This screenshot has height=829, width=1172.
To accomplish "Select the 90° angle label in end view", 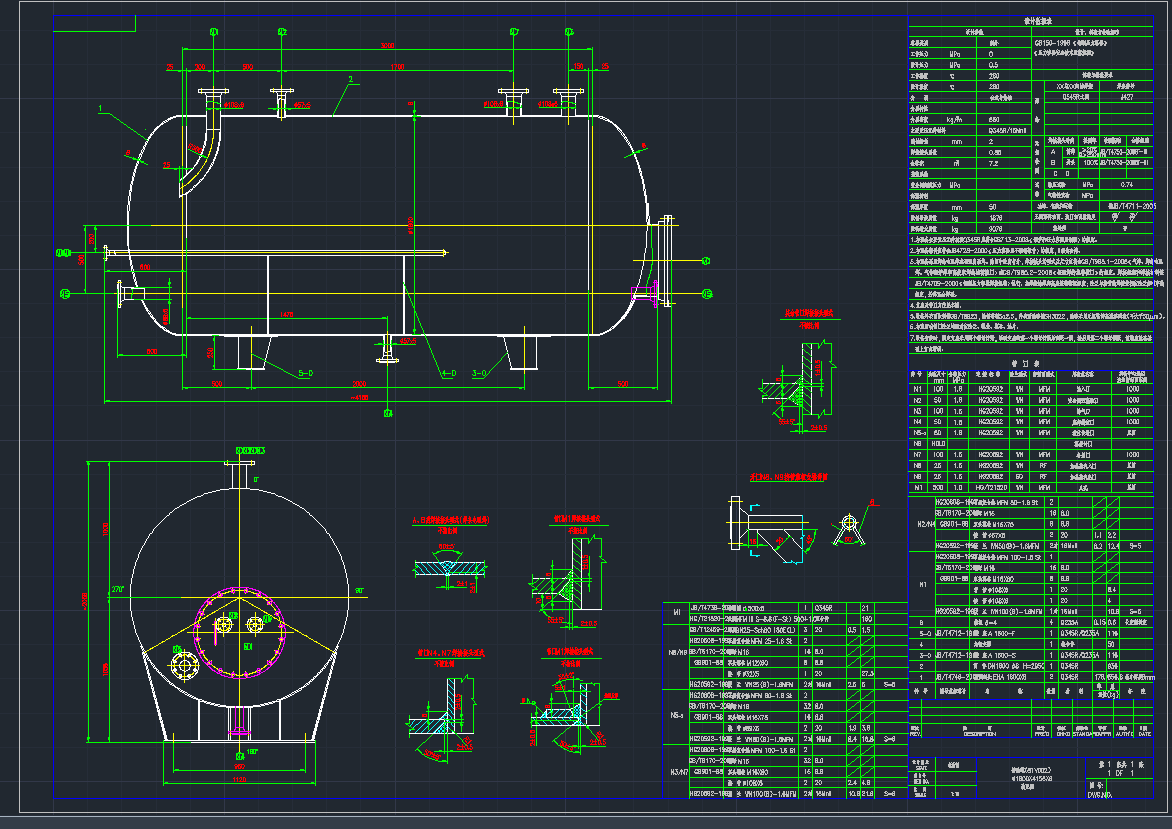I will click(x=358, y=591).
